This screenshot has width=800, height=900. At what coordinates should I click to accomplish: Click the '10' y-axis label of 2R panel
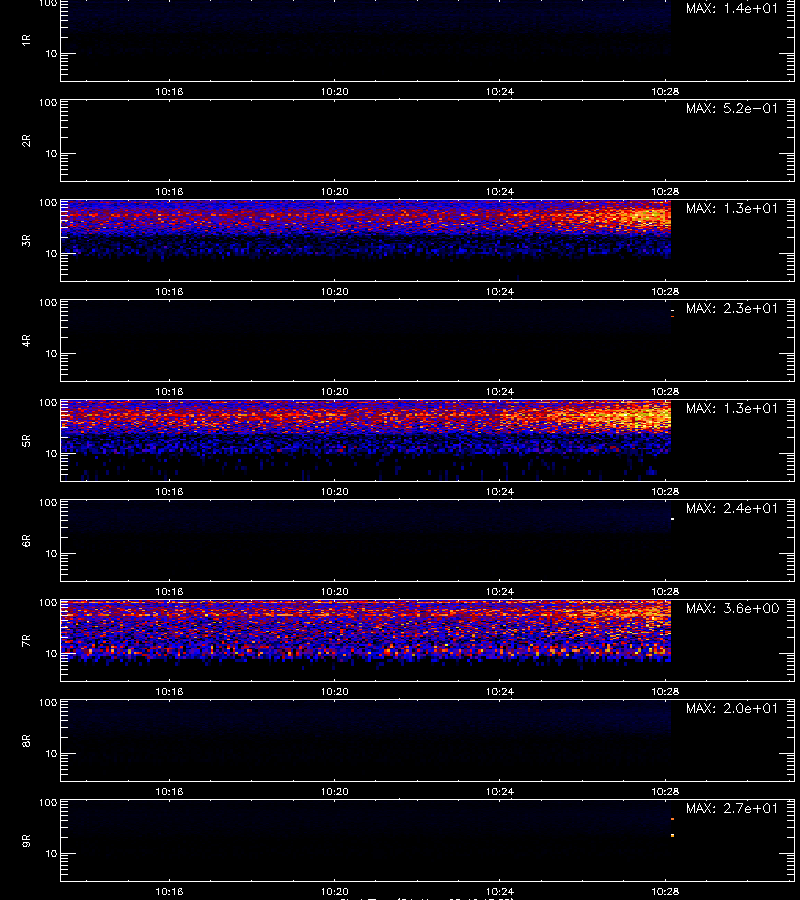pyautogui.click(x=51, y=153)
